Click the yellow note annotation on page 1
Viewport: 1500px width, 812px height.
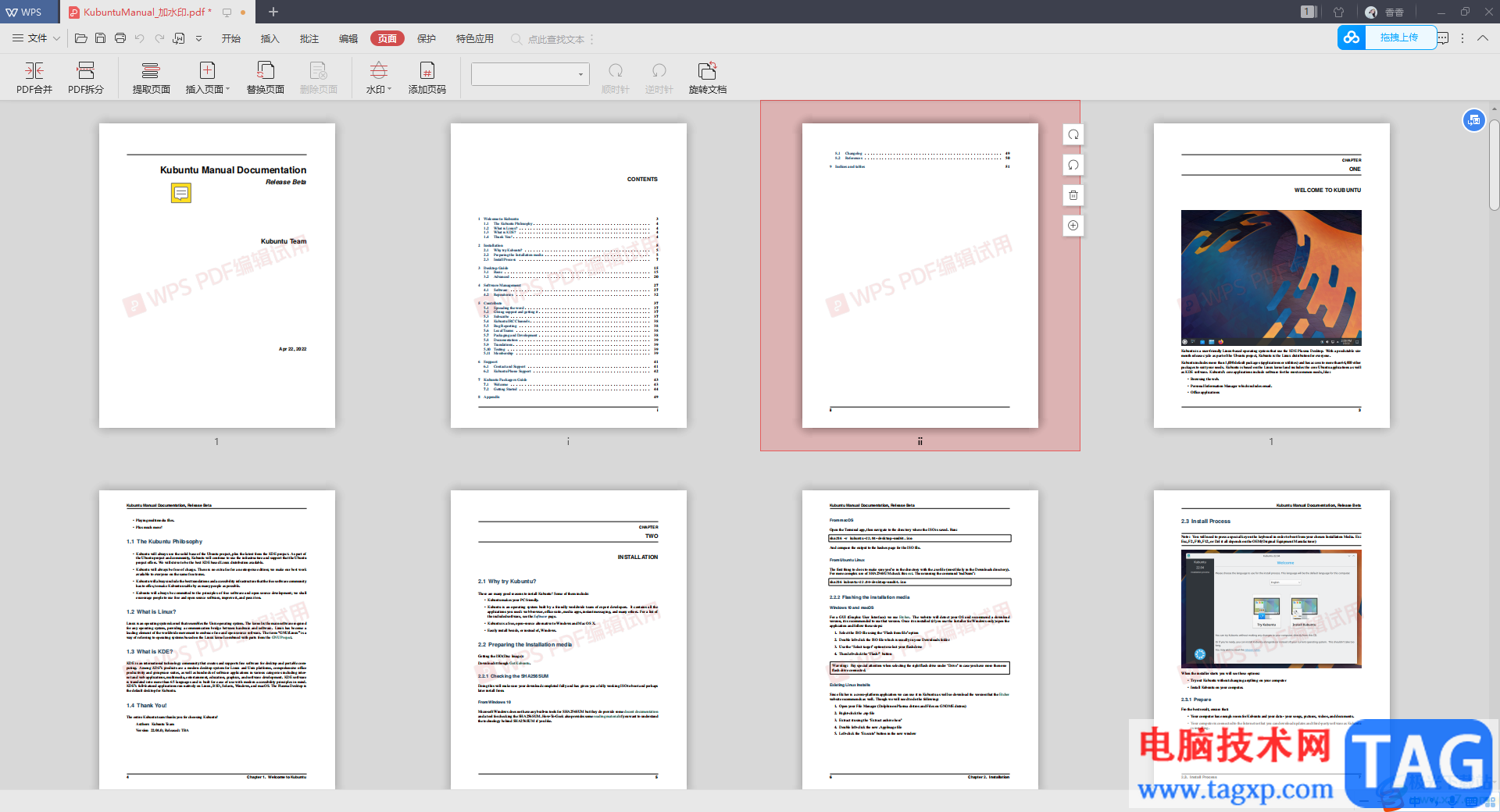pos(180,193)
